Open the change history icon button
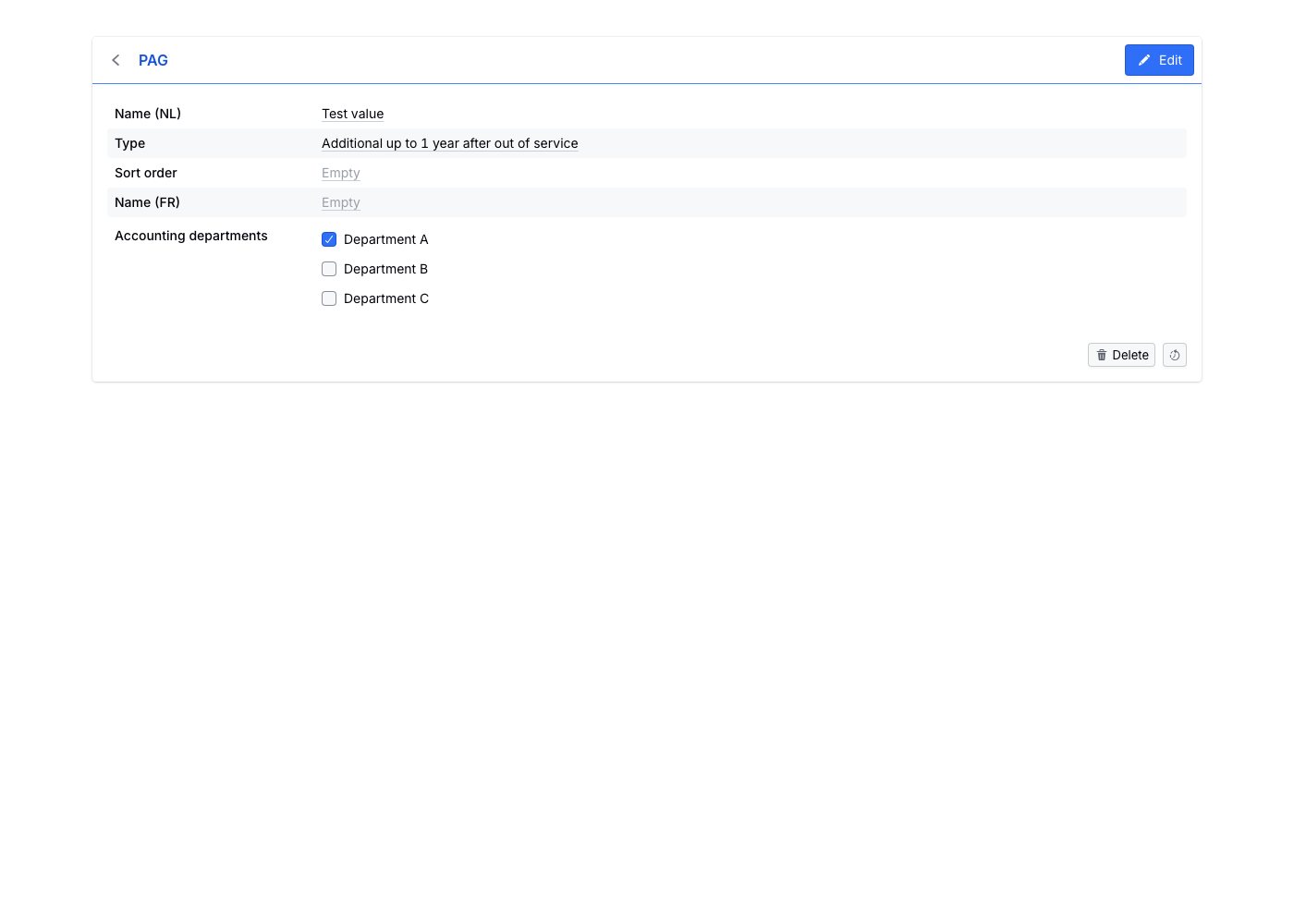 1174,355
